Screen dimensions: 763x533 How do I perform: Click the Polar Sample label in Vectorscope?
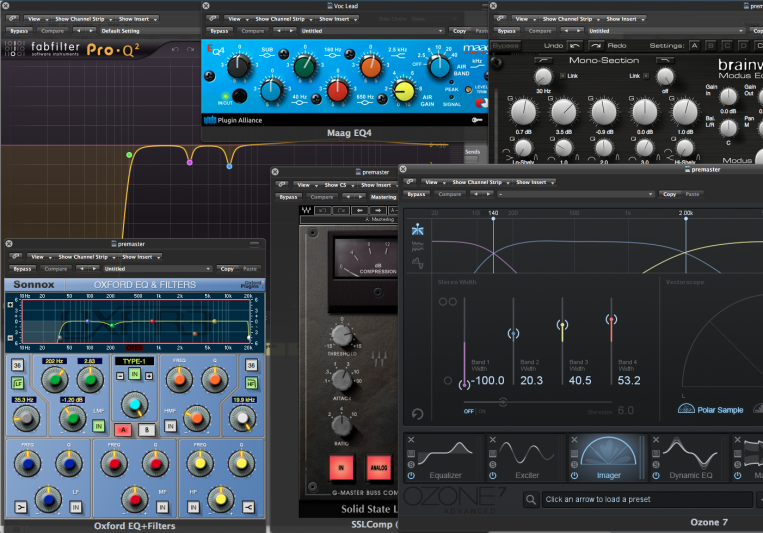point(720,410)
